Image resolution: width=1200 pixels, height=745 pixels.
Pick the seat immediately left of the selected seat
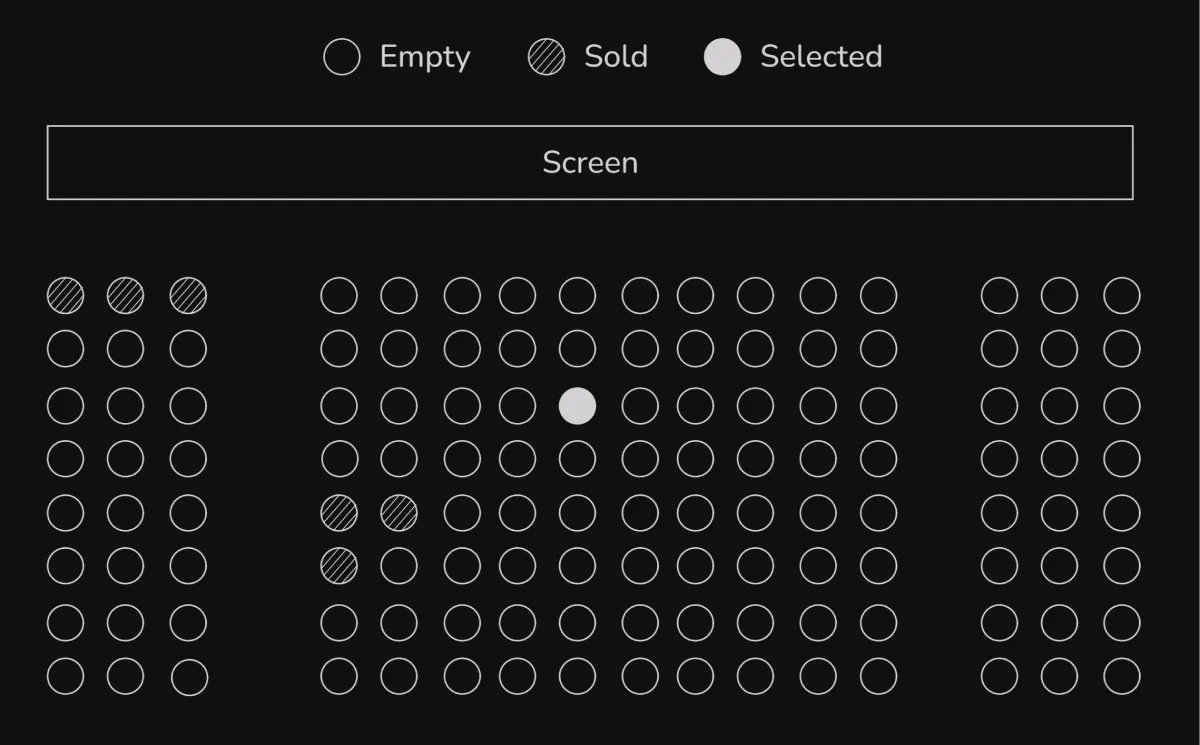click(517, 406)
